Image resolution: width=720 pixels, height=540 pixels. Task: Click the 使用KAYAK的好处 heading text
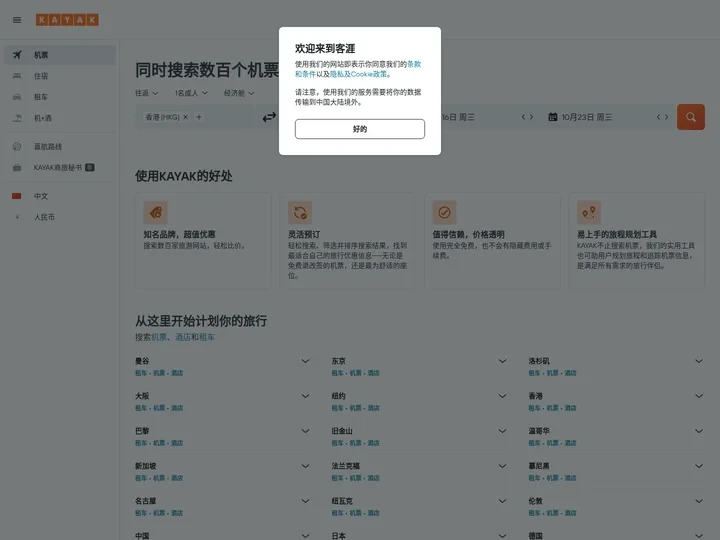(x=184, y=176)
